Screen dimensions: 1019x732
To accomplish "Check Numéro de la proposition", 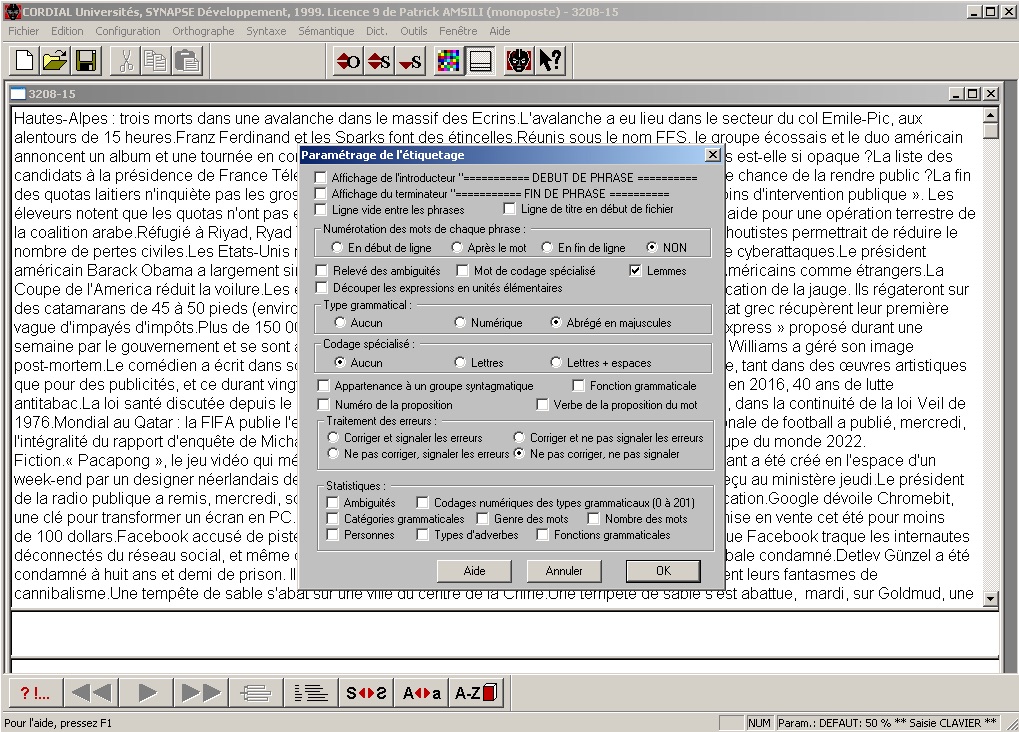I will coord(324,404).
